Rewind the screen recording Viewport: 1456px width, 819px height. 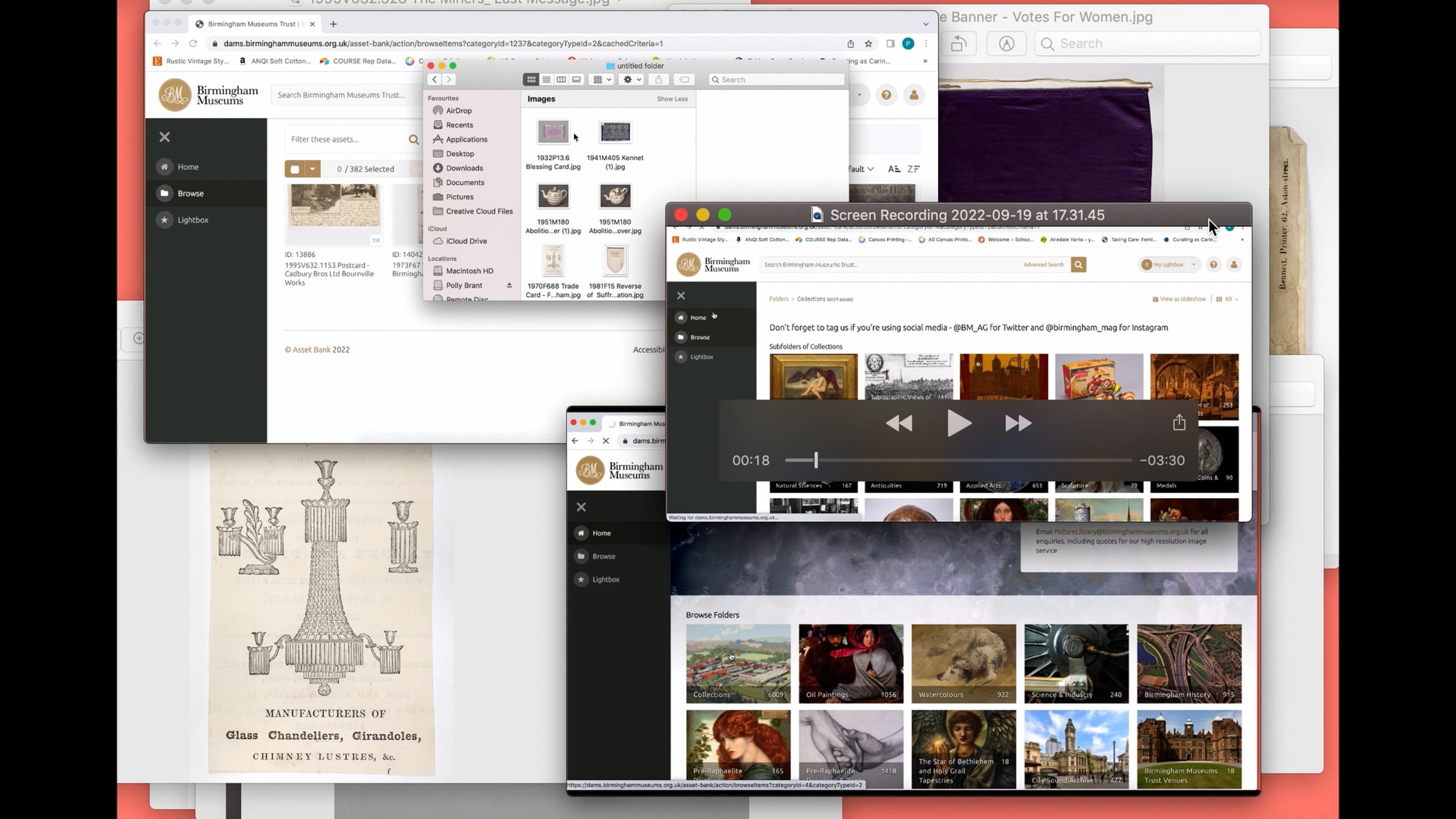pos(899,423)
